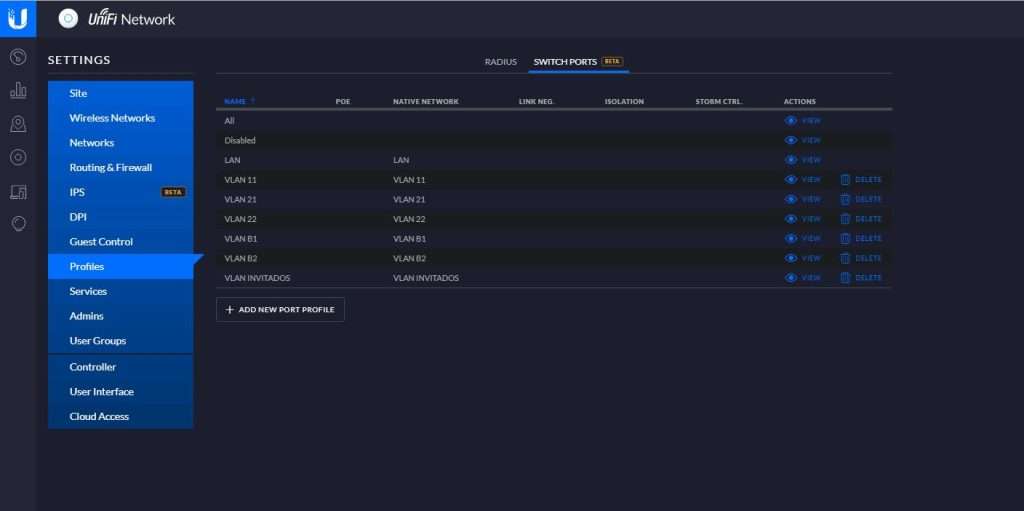Image resolution: width=1024 pixels, height=511 pixels.
Task: Switch to the RADIUS tab
Action: pos(501,62)
